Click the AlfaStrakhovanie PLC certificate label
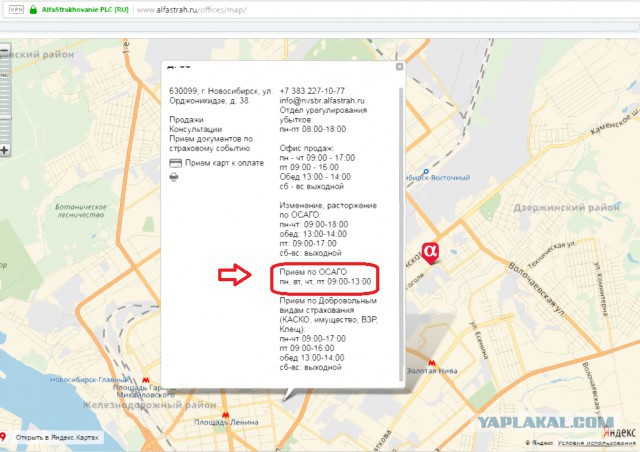Screen dimensions: 640x452 (x=85, y=9)
